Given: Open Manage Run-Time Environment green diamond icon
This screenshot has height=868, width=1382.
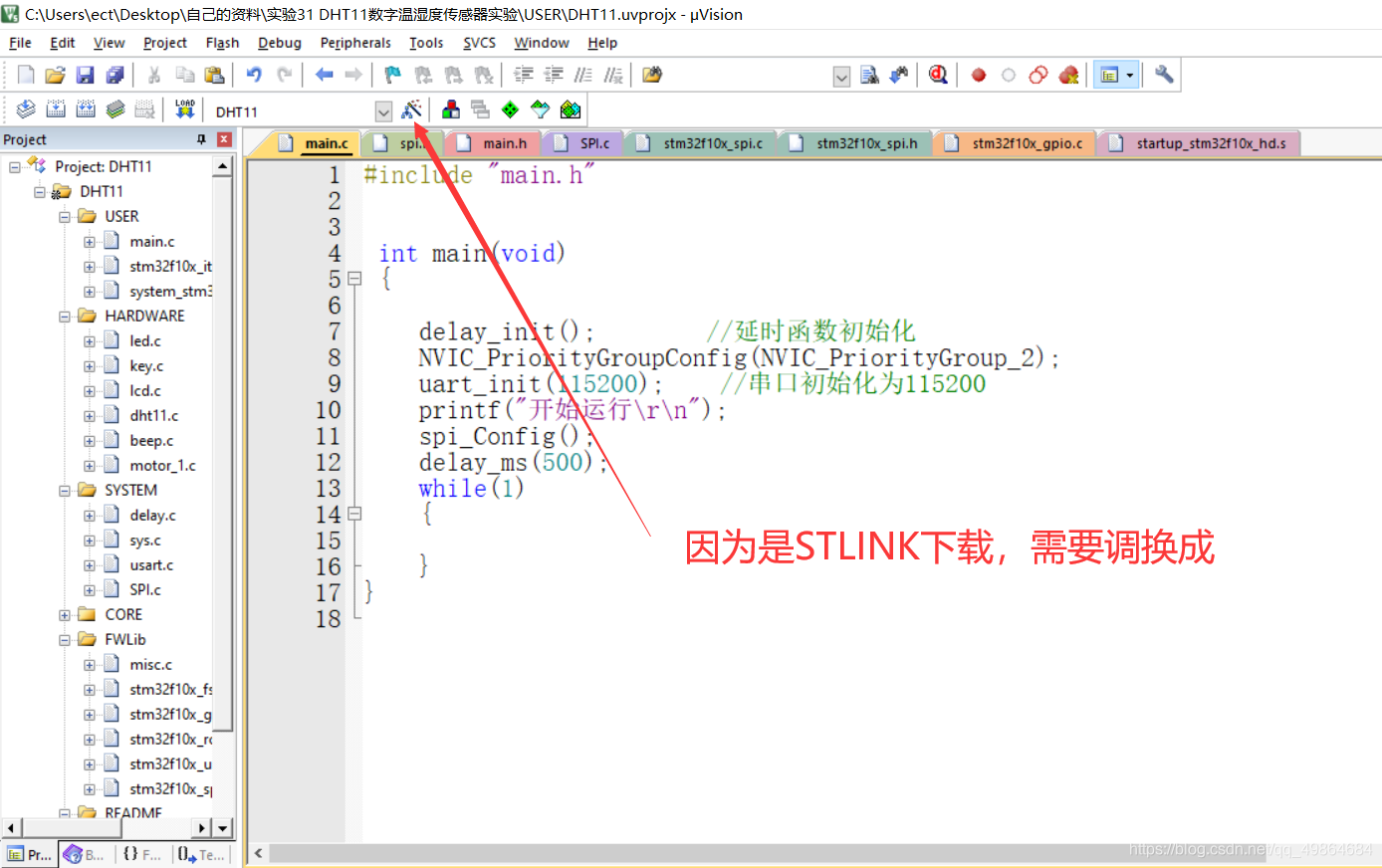Looking at the screenshot, I should pos(510,109).
